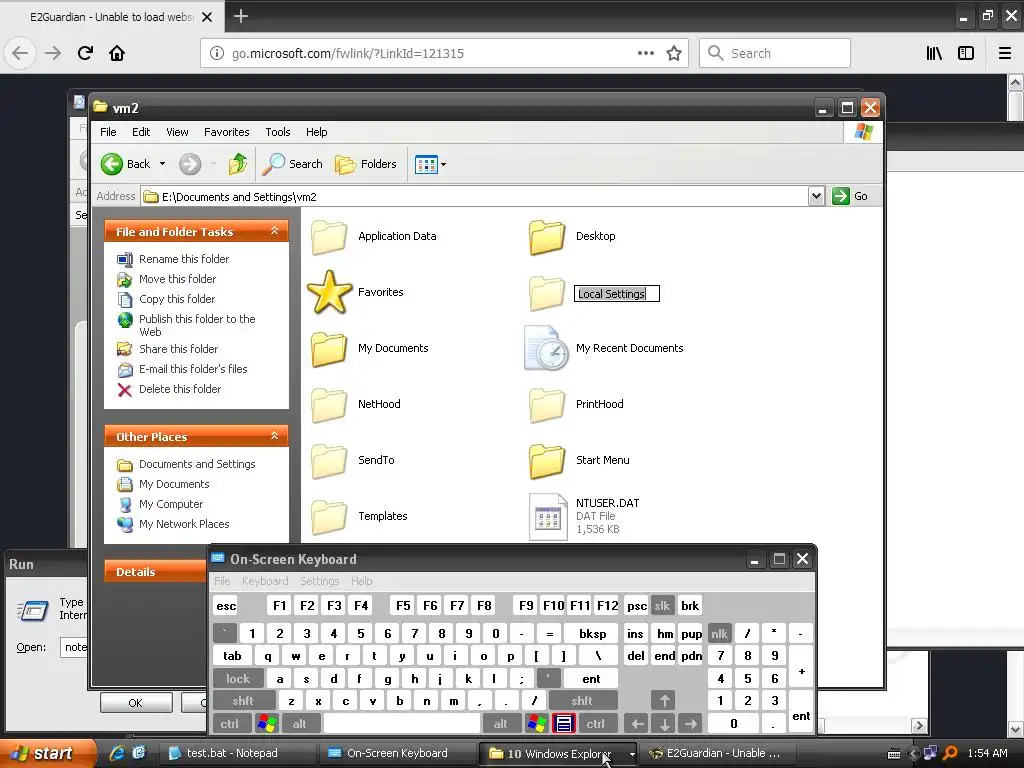Open the Explorer File menu
Image resolution: width=1024 pixels, height=768 pixels.
(108, 132)
